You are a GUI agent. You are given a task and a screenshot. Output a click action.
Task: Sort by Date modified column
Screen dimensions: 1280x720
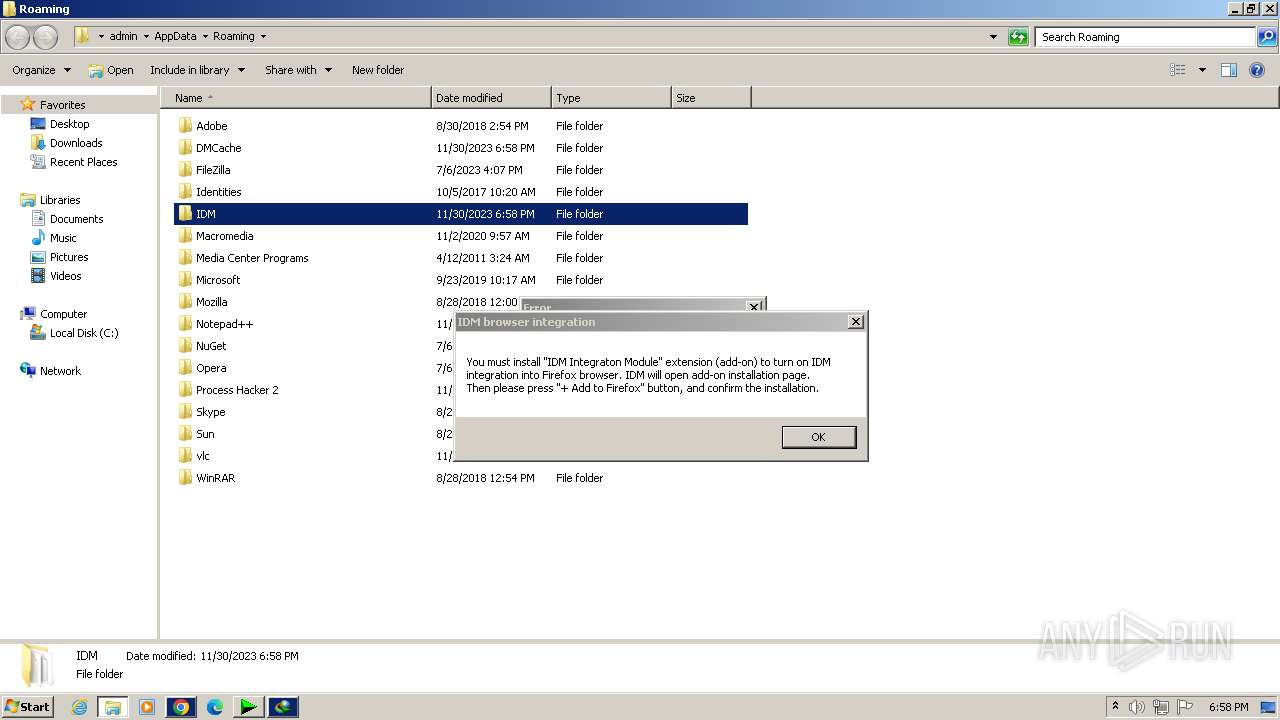(x=491, y=98)
